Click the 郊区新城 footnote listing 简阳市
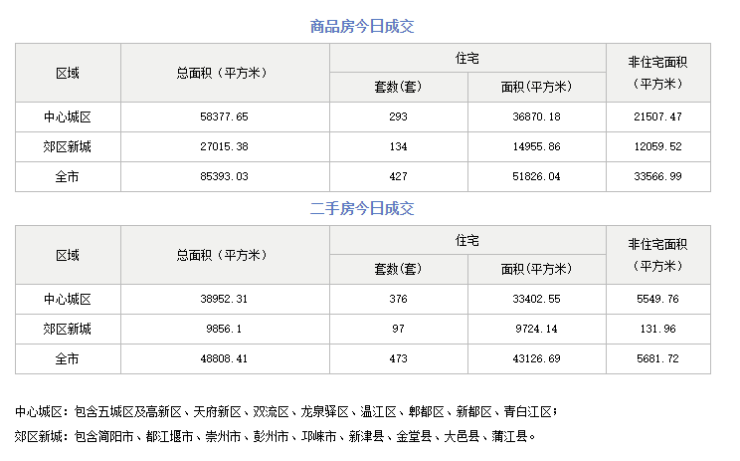 point(277,436)
